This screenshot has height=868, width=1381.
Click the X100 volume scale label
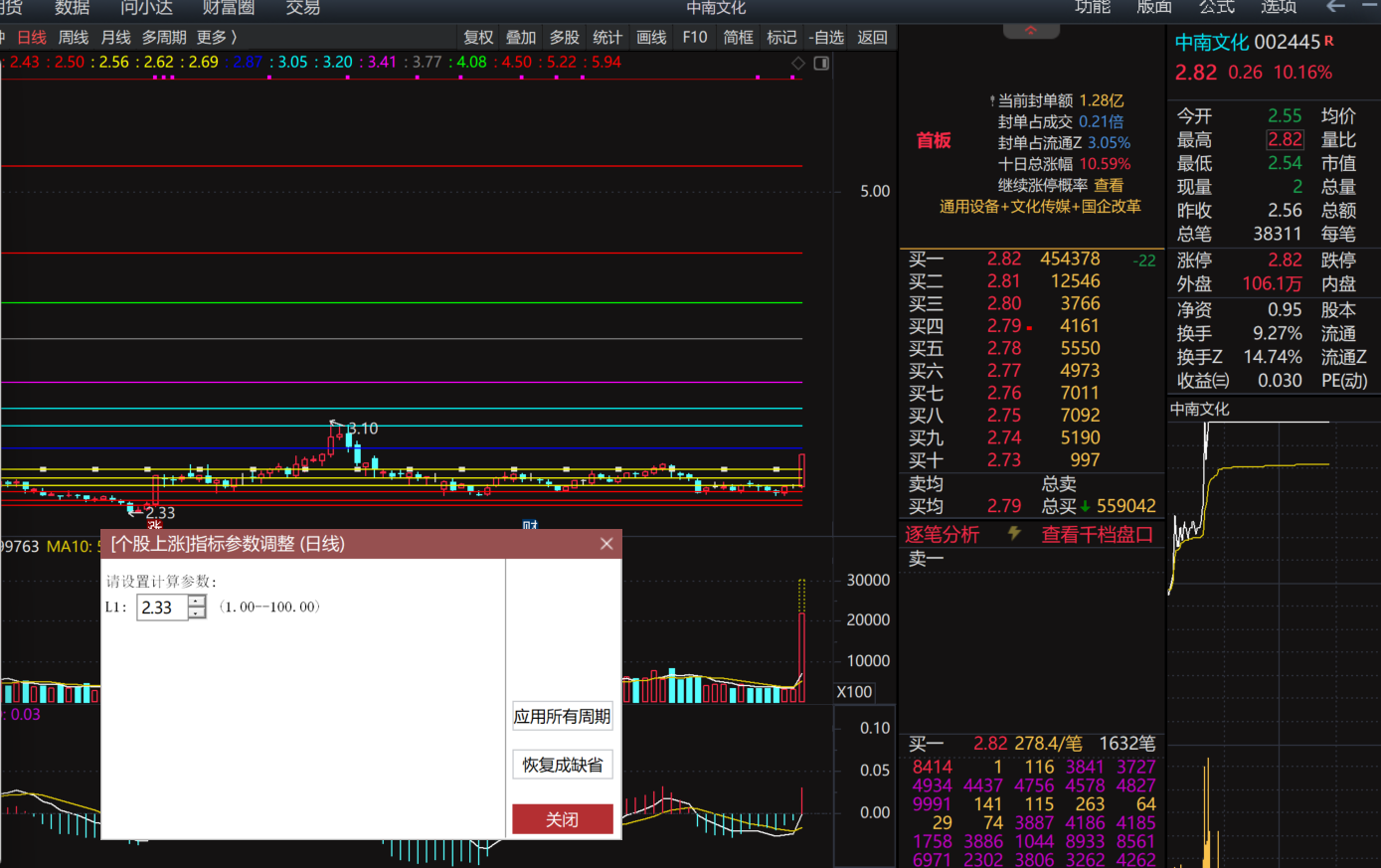[x=854, y=692]
